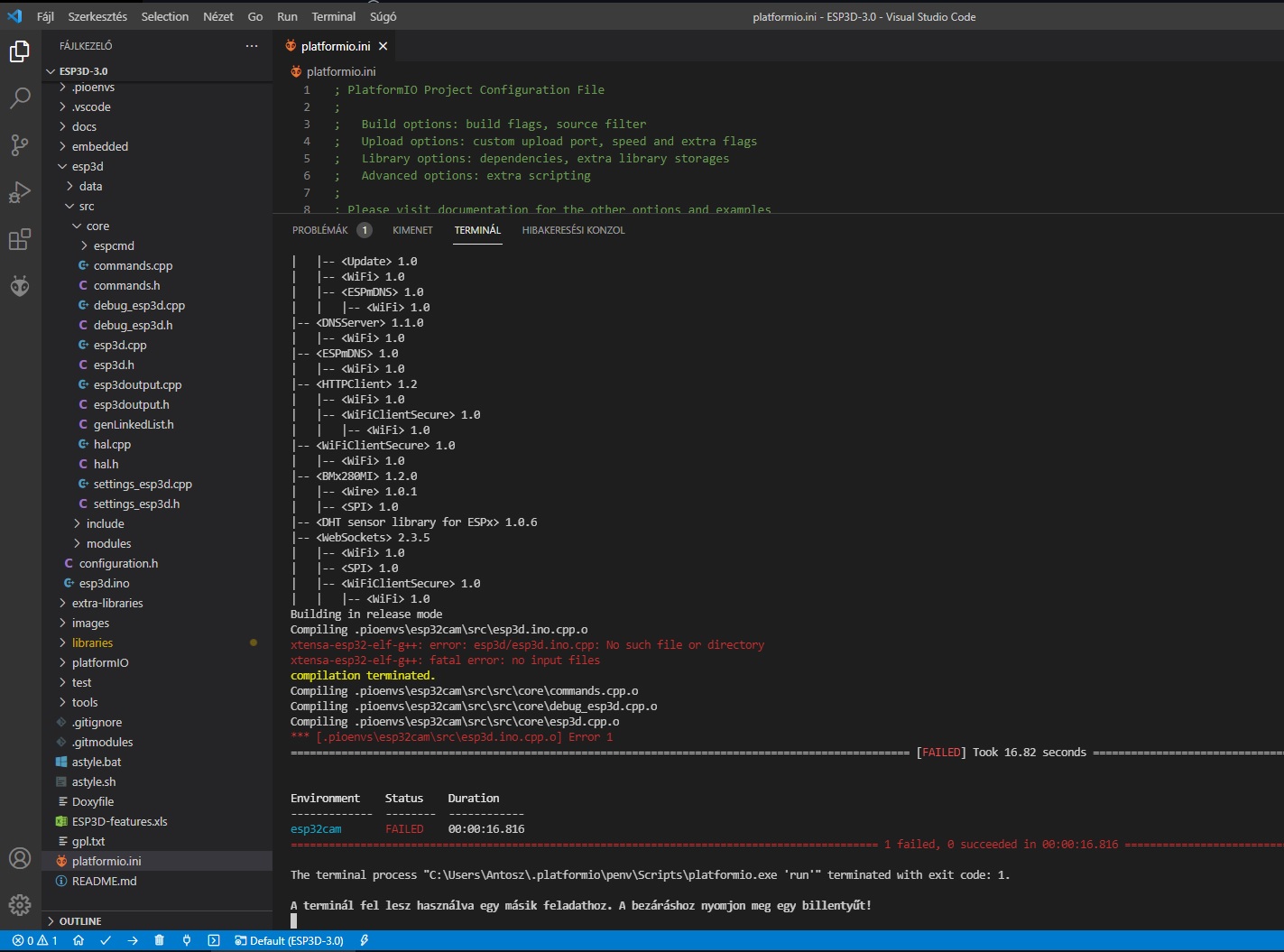1284x952 pixels.
Task: Open the Run and Debug activity bar icon
Action: coord(20,192)
